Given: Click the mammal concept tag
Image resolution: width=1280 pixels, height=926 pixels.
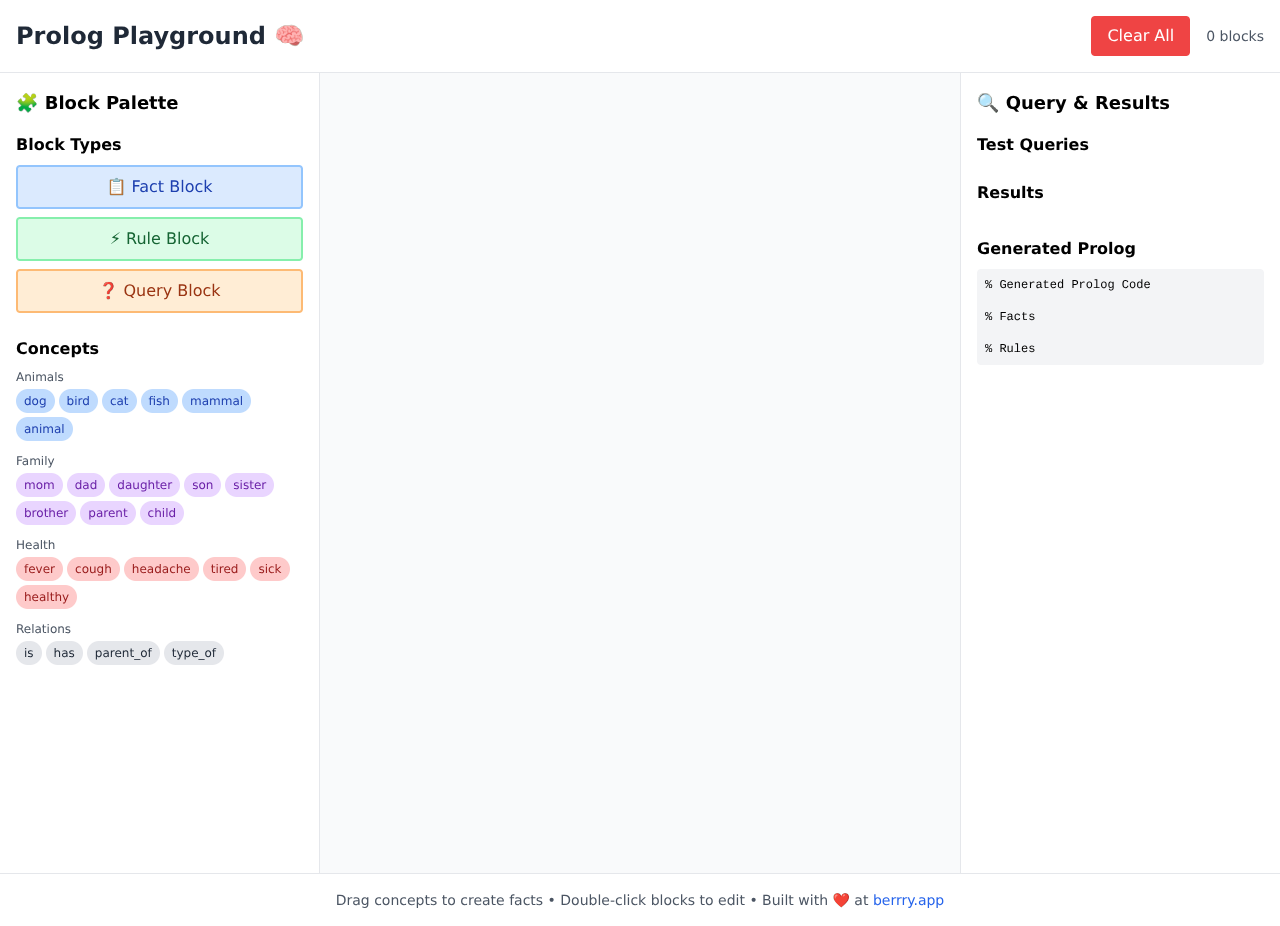Looking at the screenshot, I should point(216,401).
